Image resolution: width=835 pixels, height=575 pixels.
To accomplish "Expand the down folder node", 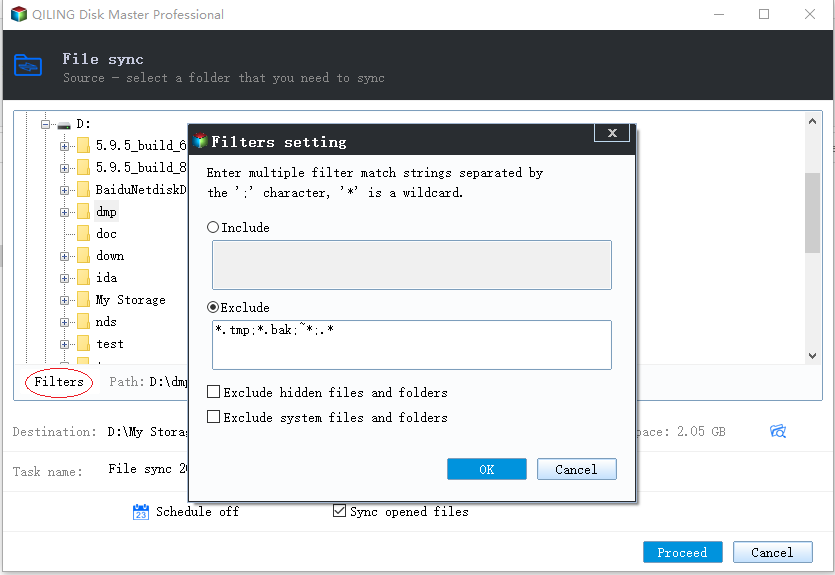I will [64, 256].
